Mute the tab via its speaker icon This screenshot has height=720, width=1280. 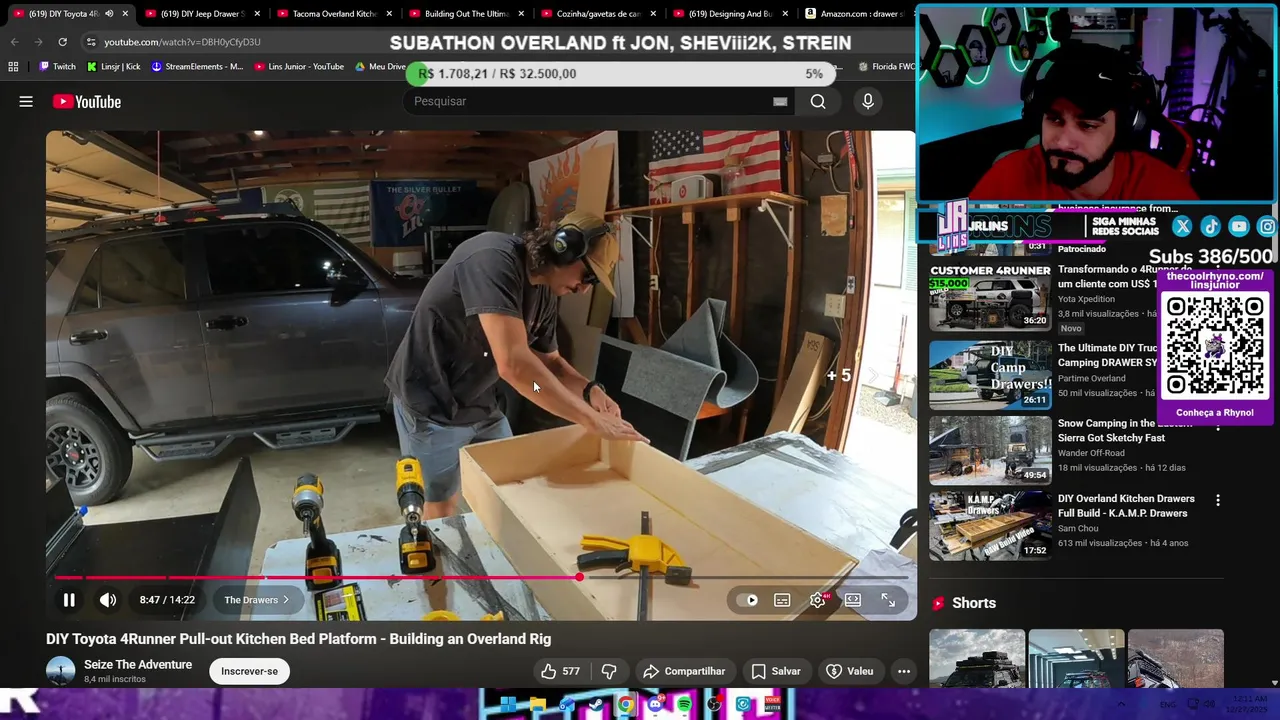109,14
